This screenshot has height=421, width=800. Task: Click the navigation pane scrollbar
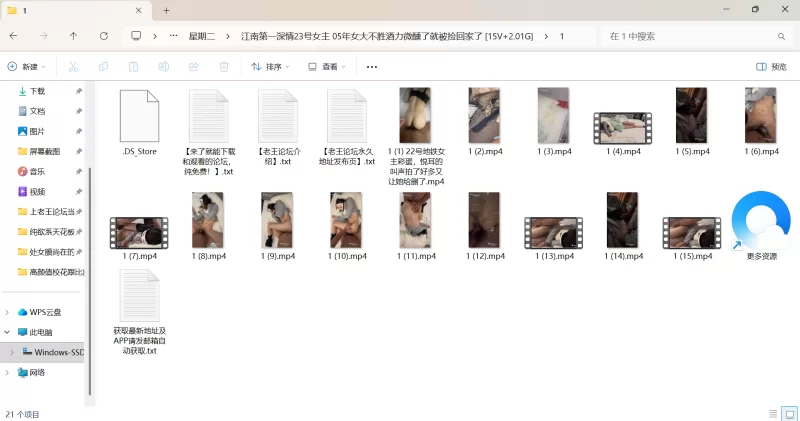click(90, 281)
